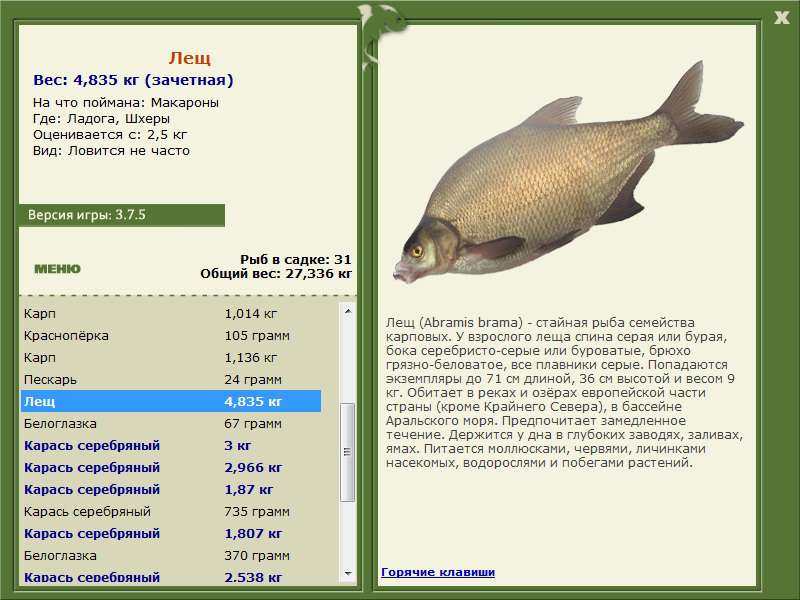Select the Карп 1,014 кг entry

[x=171, y=313]
